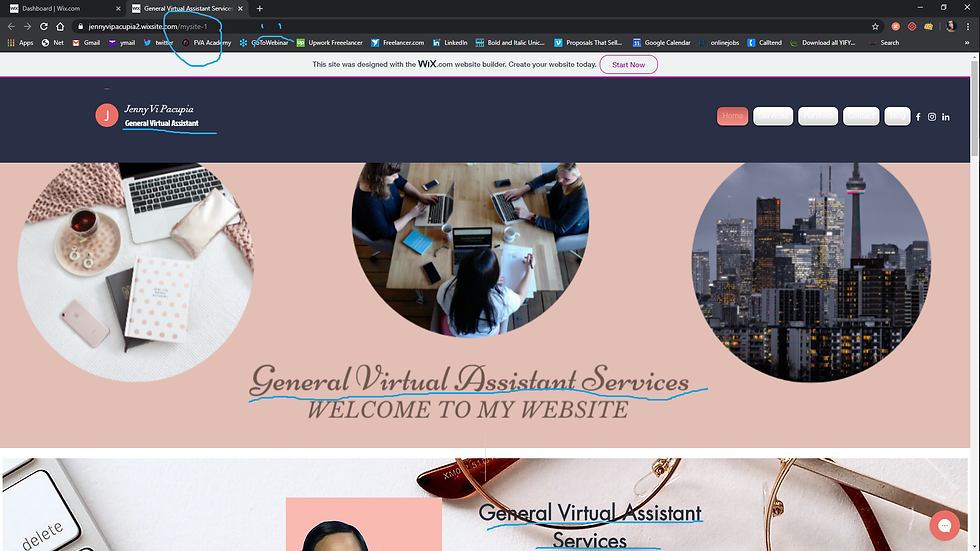Open the Gmail bookmark
The width and height of the screenshot is (980, 551).
(86, 42)
